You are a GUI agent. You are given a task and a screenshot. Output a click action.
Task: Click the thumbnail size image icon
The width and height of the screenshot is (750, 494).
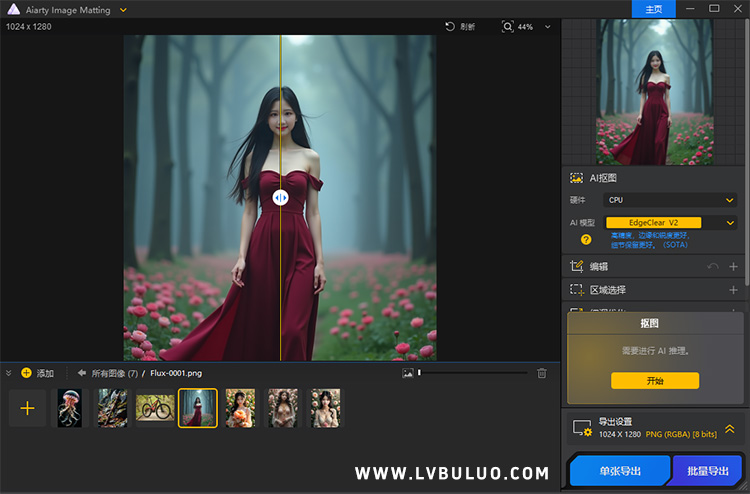tap(408, 373)
